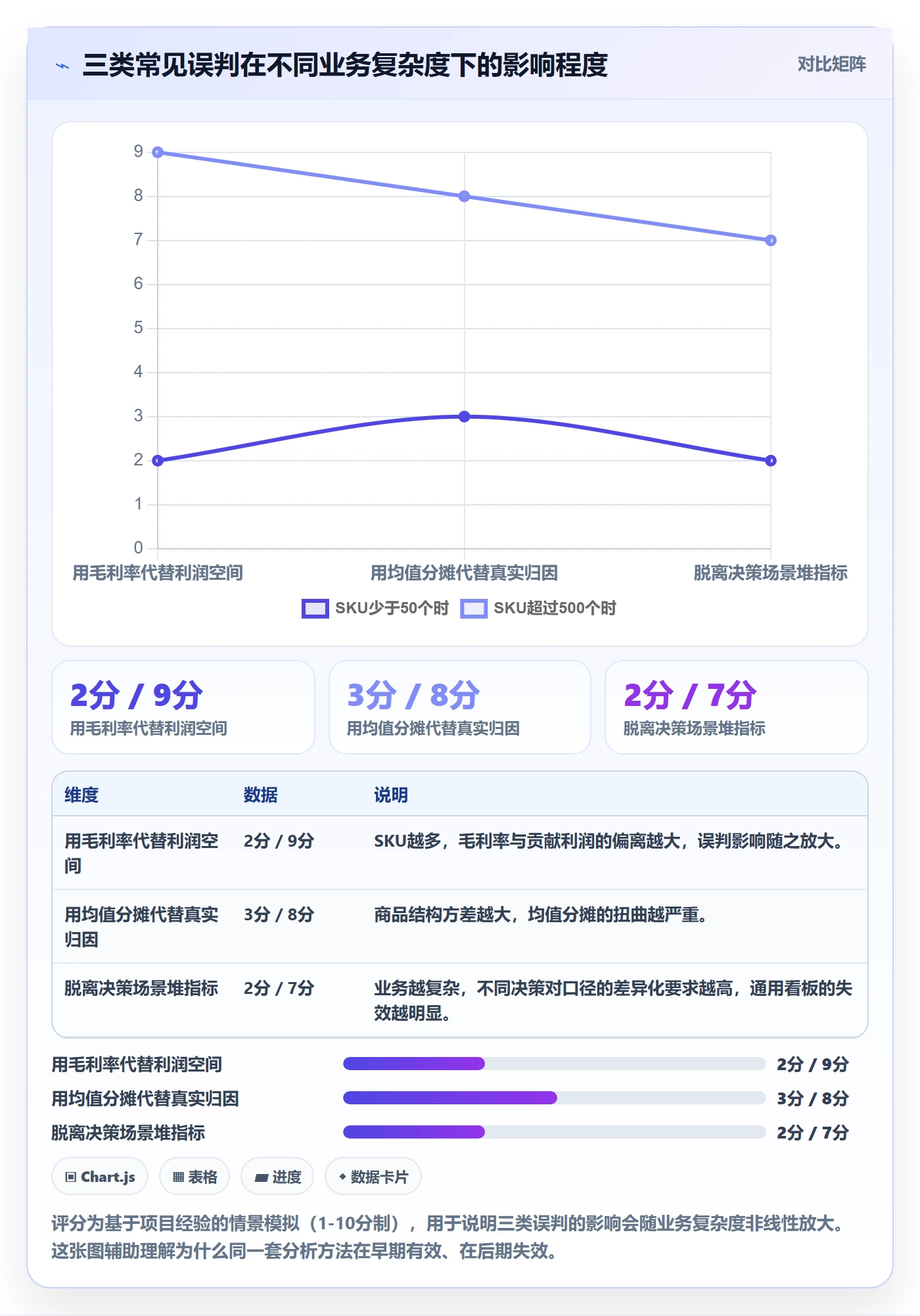Click progress value 3分 / 8分 at right
920x1316 pixels.
point(813,1098)
